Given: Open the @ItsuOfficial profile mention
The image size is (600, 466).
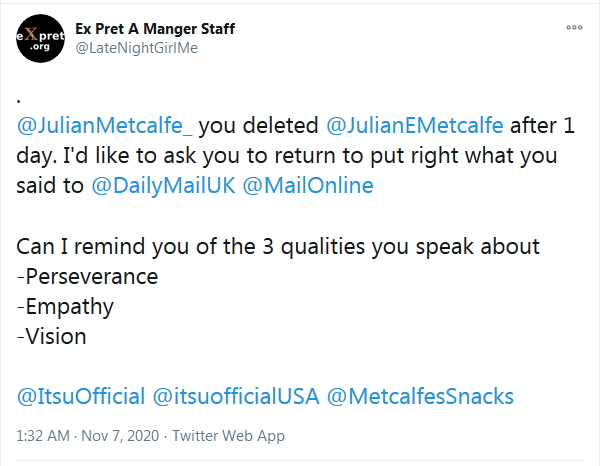Looking at the screenshot, I should [x=81, y=396].
